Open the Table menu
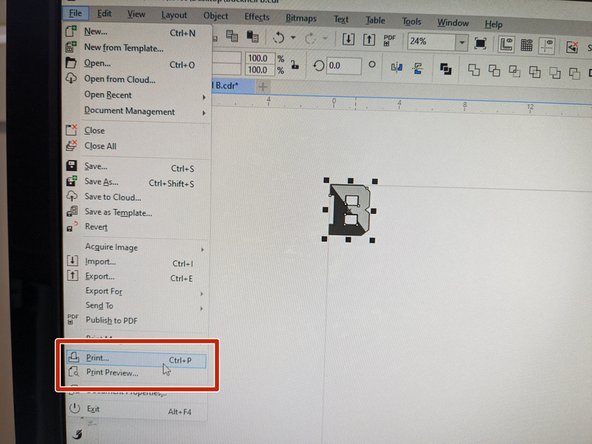This screenshot has width=592, height=444. (375, 20)
